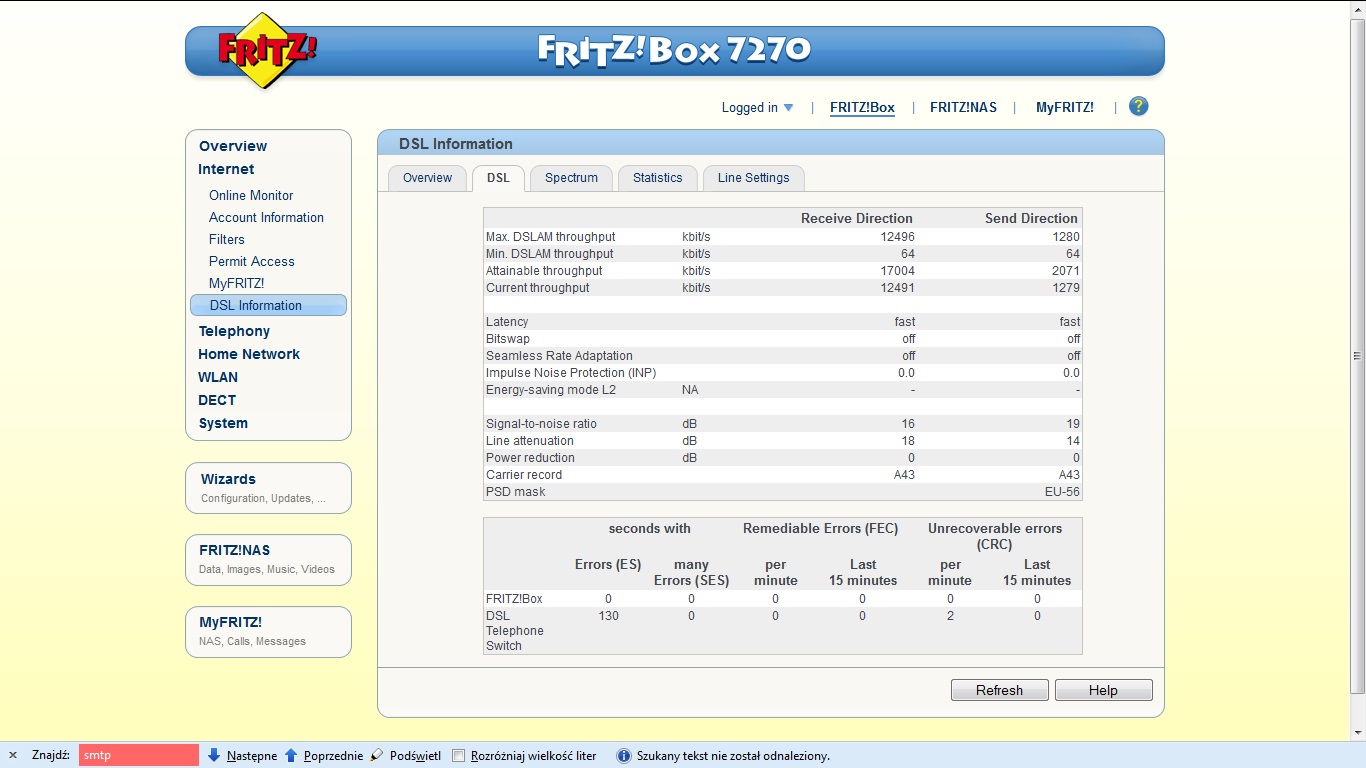Expand Telephony menu
This screenshot has height=768, width=1366.
[234, 331]
